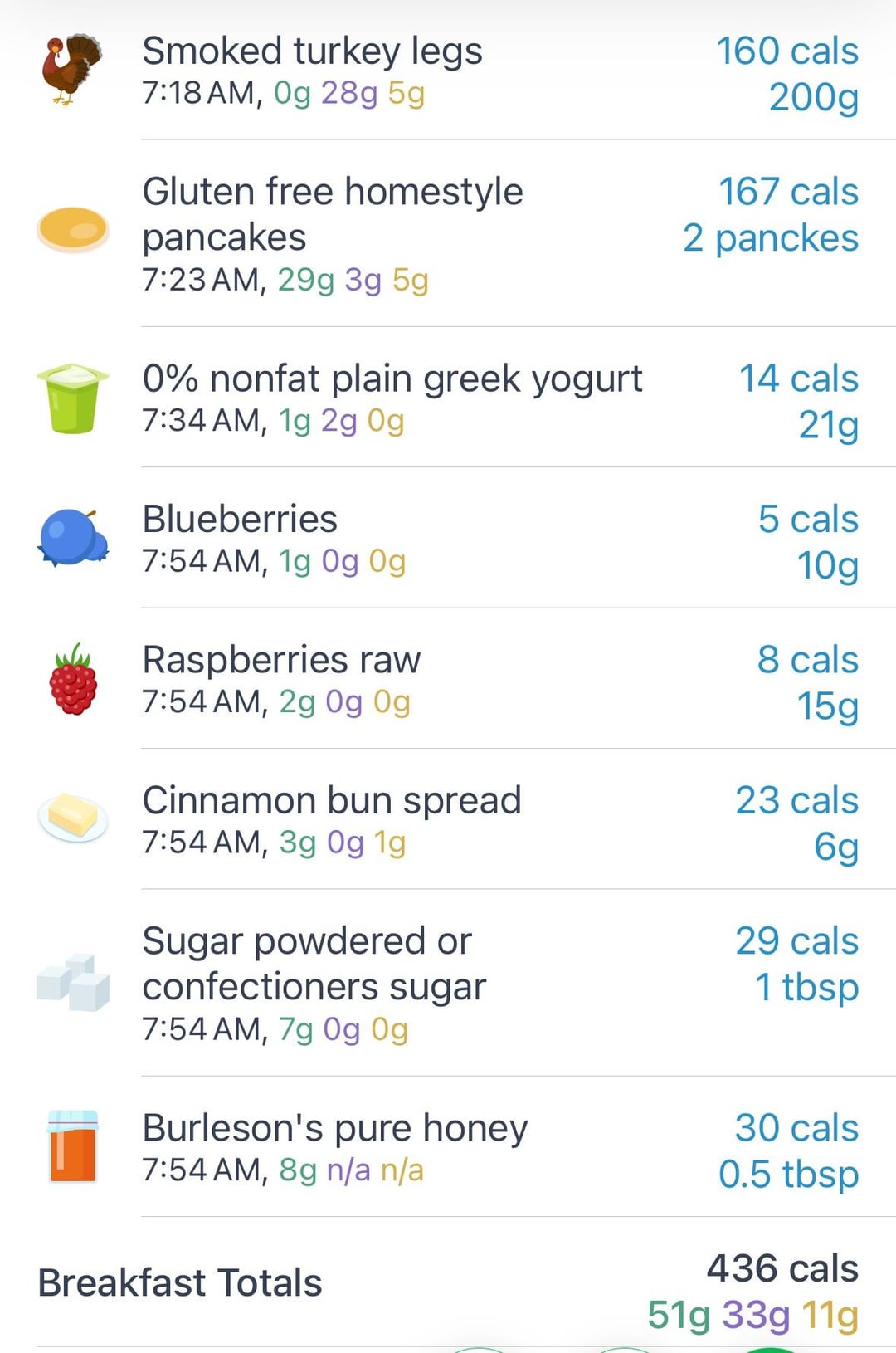Screen dimensions: 896x1353
Task: Tap Breakfast Totals summary row
Action: pyautogui.click(x=448, y=1282)
